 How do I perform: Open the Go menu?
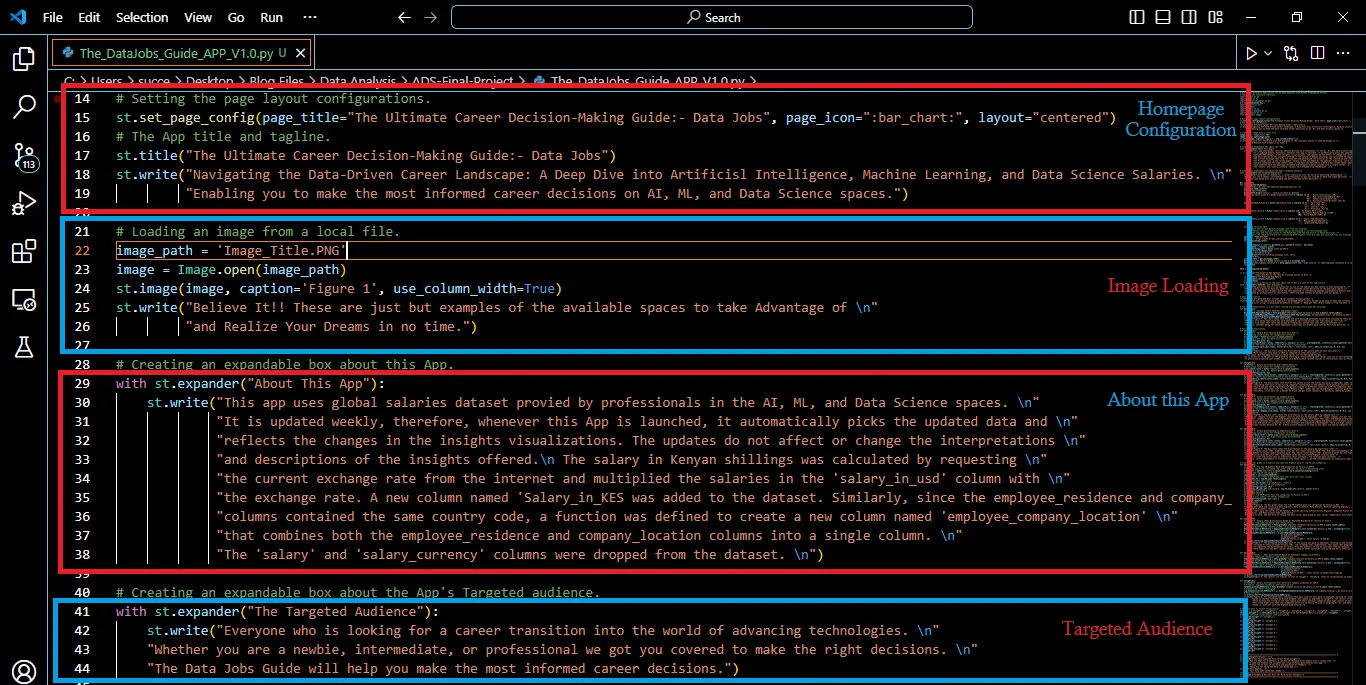pyautogui.click(x=236, y=17)
